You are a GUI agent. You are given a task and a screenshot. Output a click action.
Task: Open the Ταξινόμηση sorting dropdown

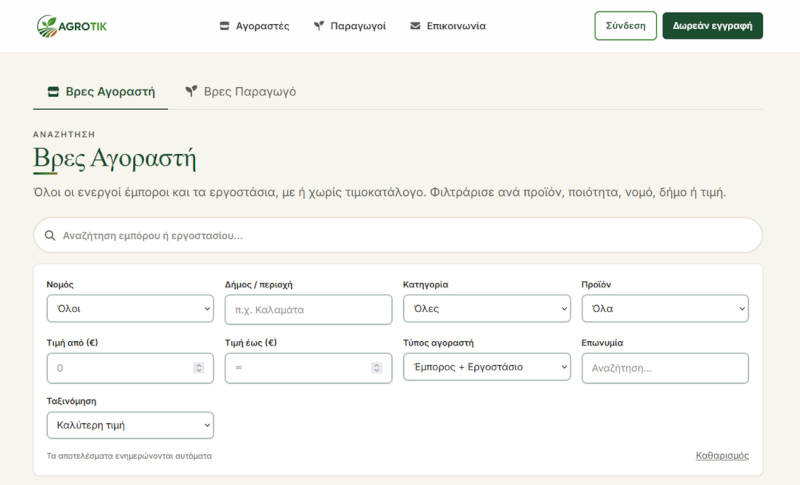[130, 425]
